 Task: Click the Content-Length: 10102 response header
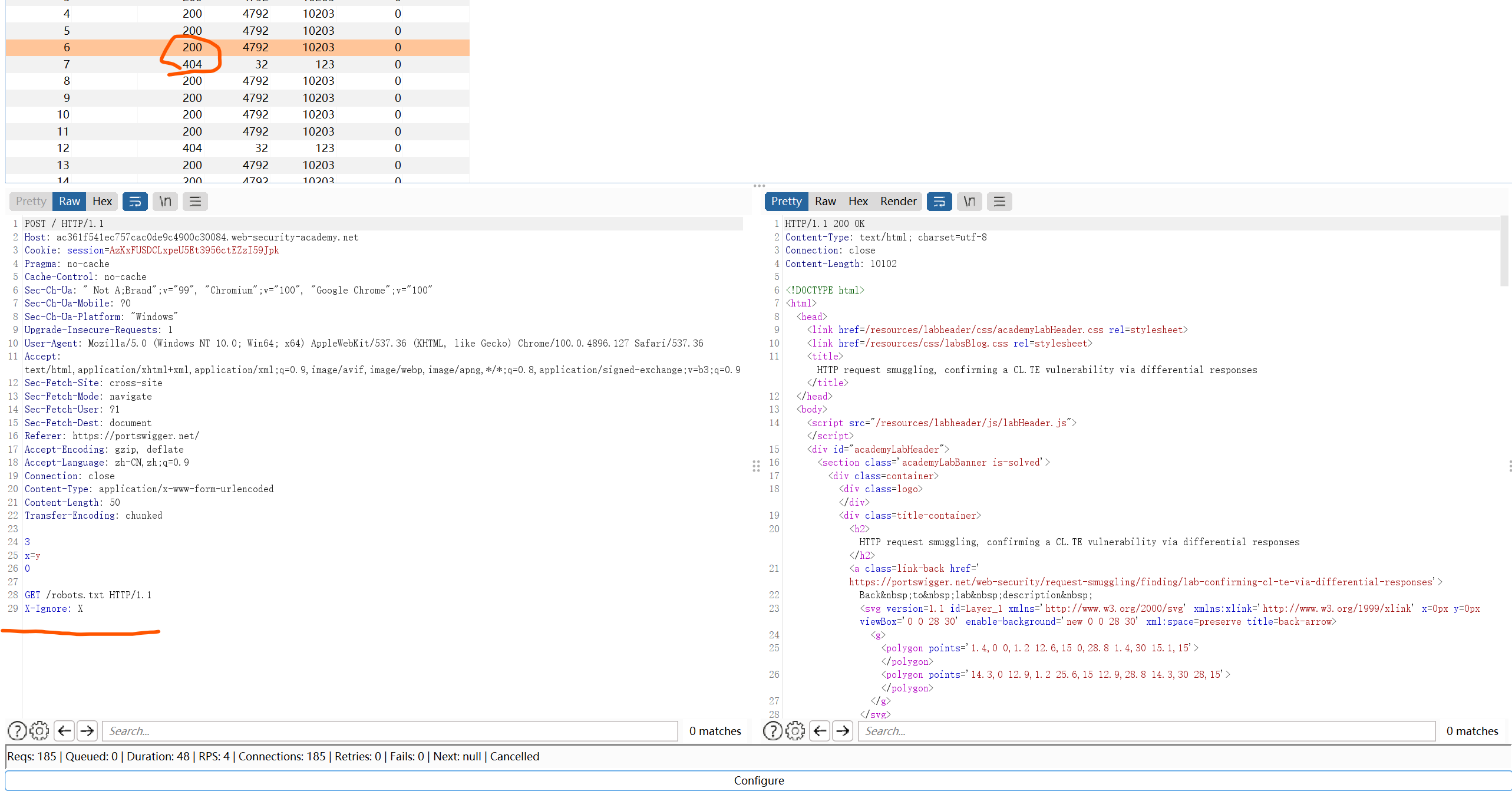pyautogui.click(x=841, y=263)
